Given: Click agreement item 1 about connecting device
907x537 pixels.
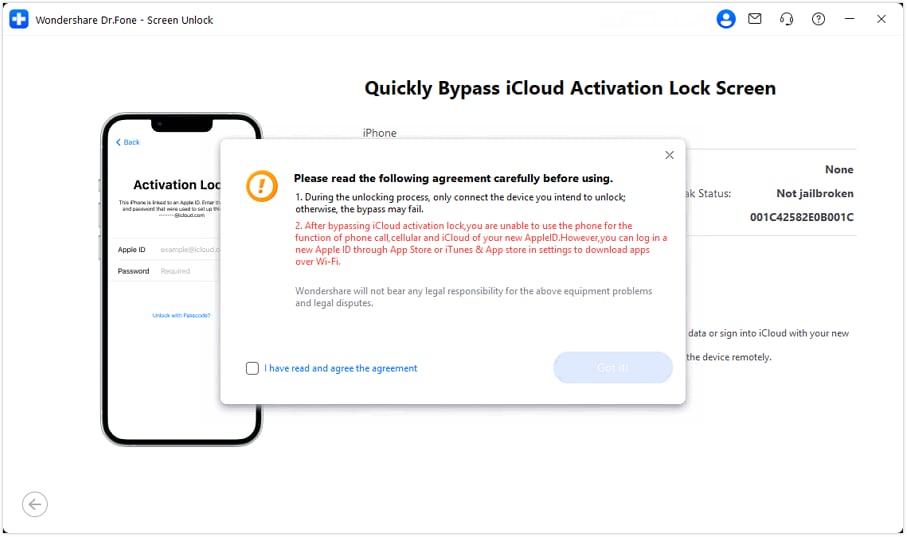Looking at the screenshot, I should 460,203.
